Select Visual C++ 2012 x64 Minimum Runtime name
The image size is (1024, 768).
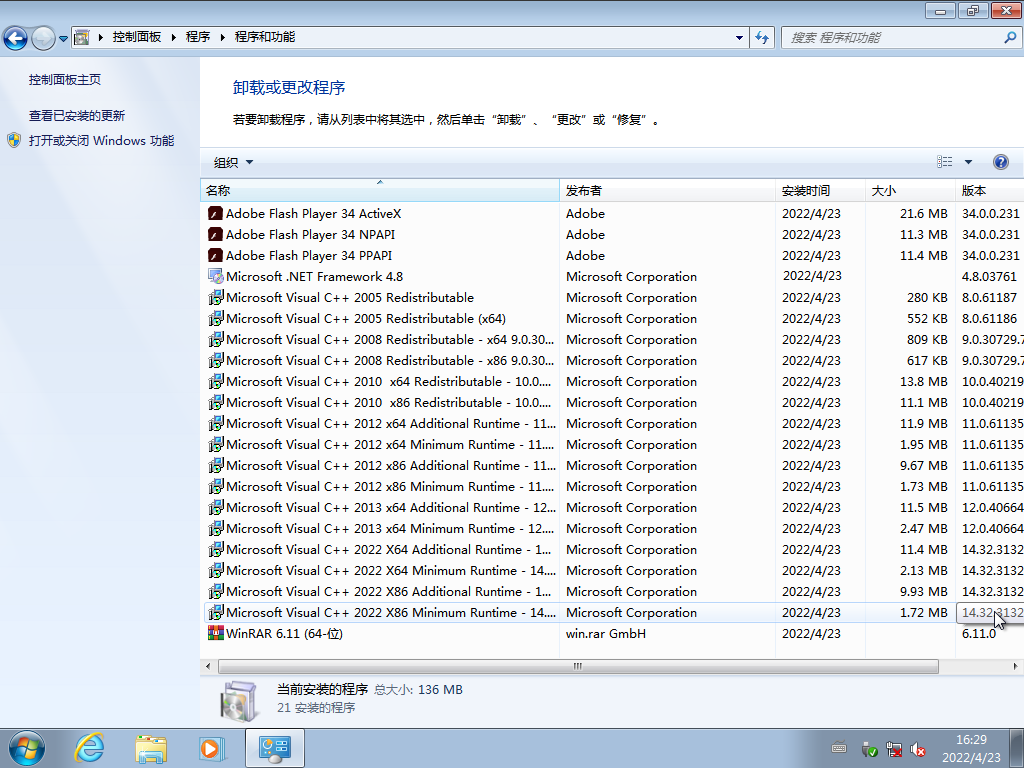coord(390,445)
